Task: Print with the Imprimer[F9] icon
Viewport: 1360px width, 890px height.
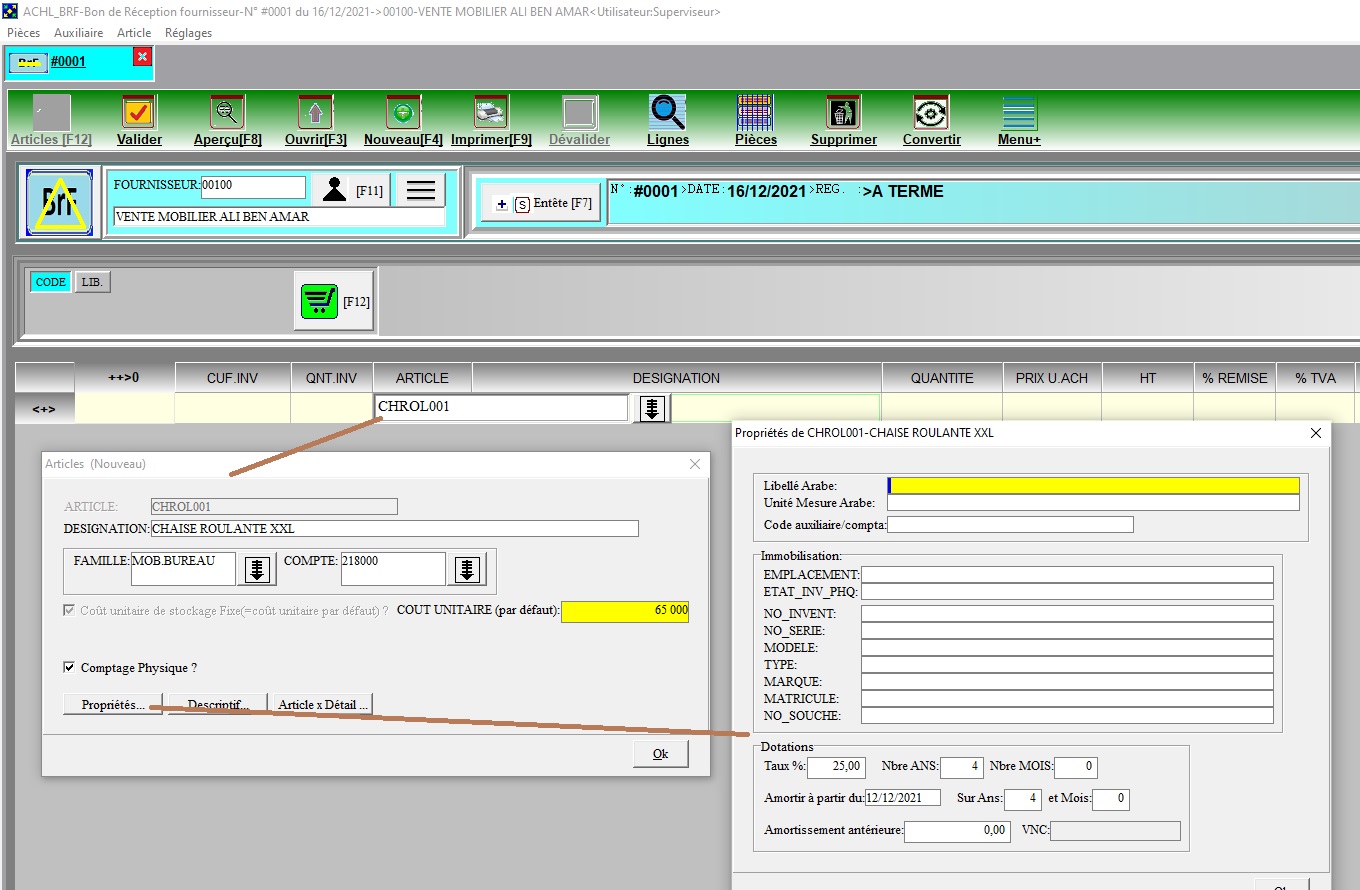Action: [x=491, y=112]
